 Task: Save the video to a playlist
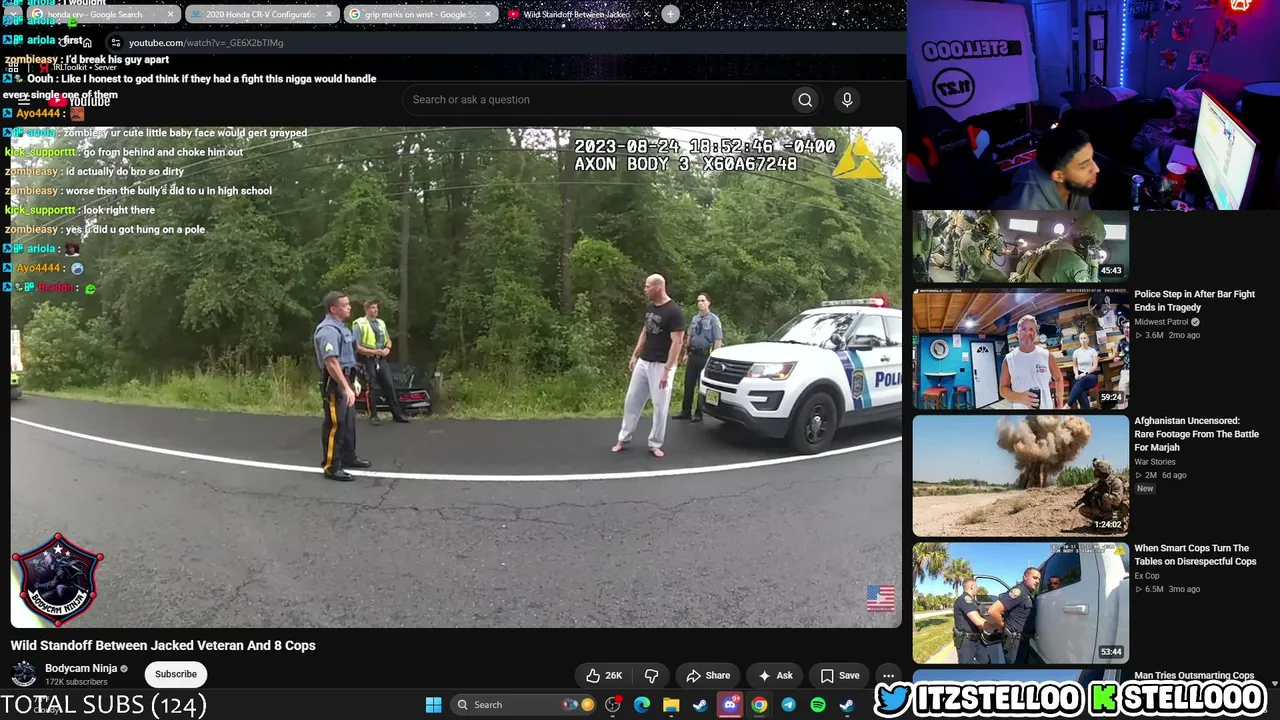pos(840,675)
